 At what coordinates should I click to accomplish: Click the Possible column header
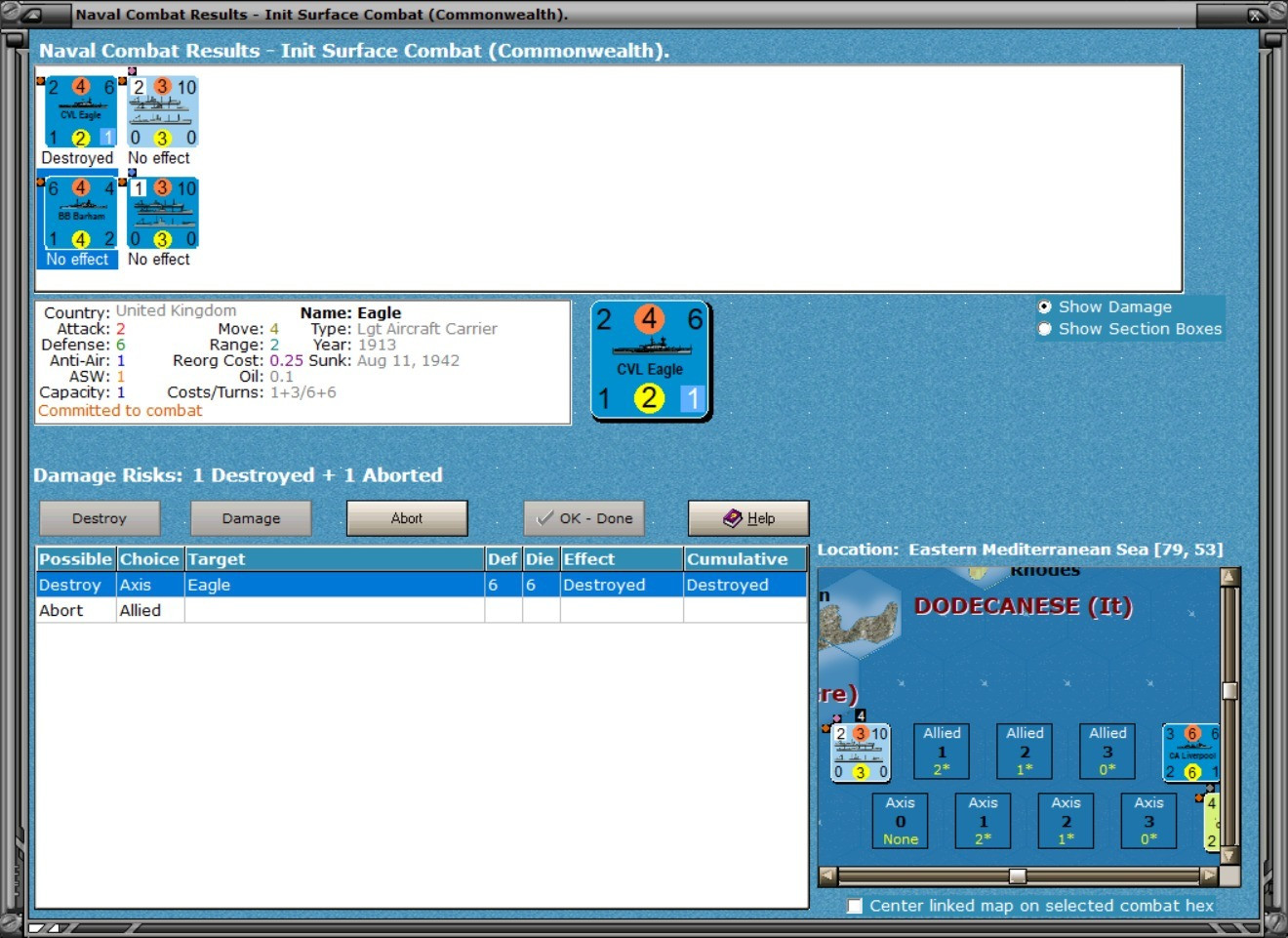(x=76, y=559)
